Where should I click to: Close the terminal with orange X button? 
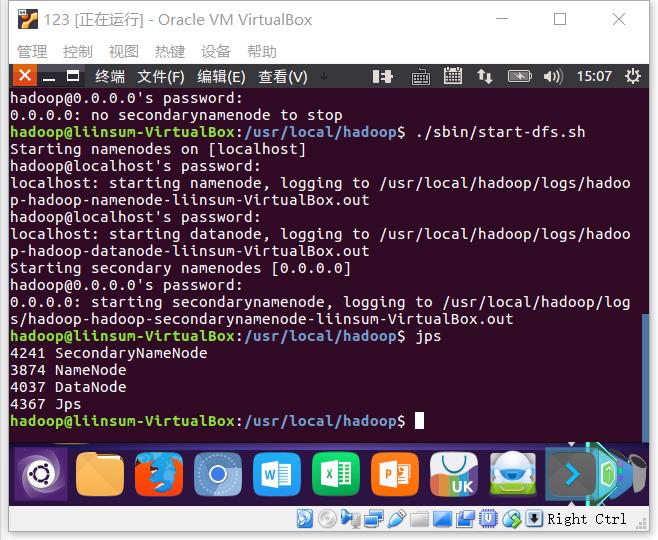[25, 76]
